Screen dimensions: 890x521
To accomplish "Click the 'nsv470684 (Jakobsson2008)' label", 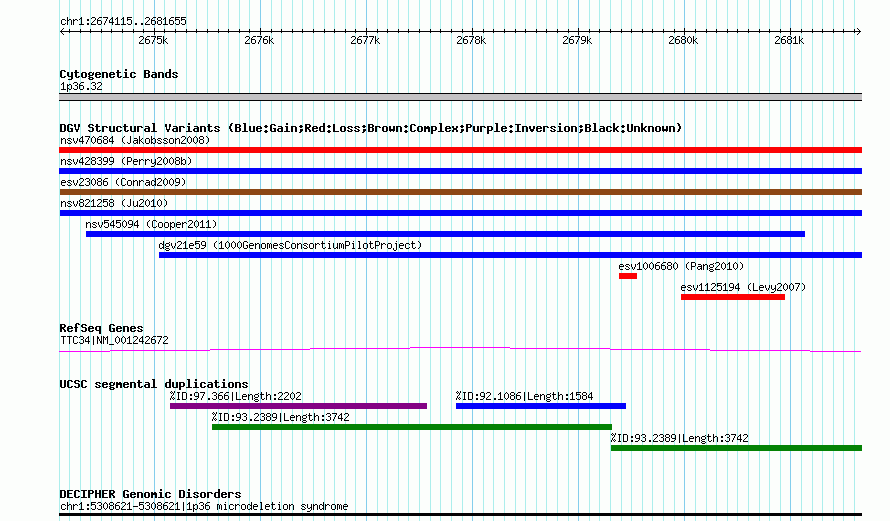I will point(135,140).
